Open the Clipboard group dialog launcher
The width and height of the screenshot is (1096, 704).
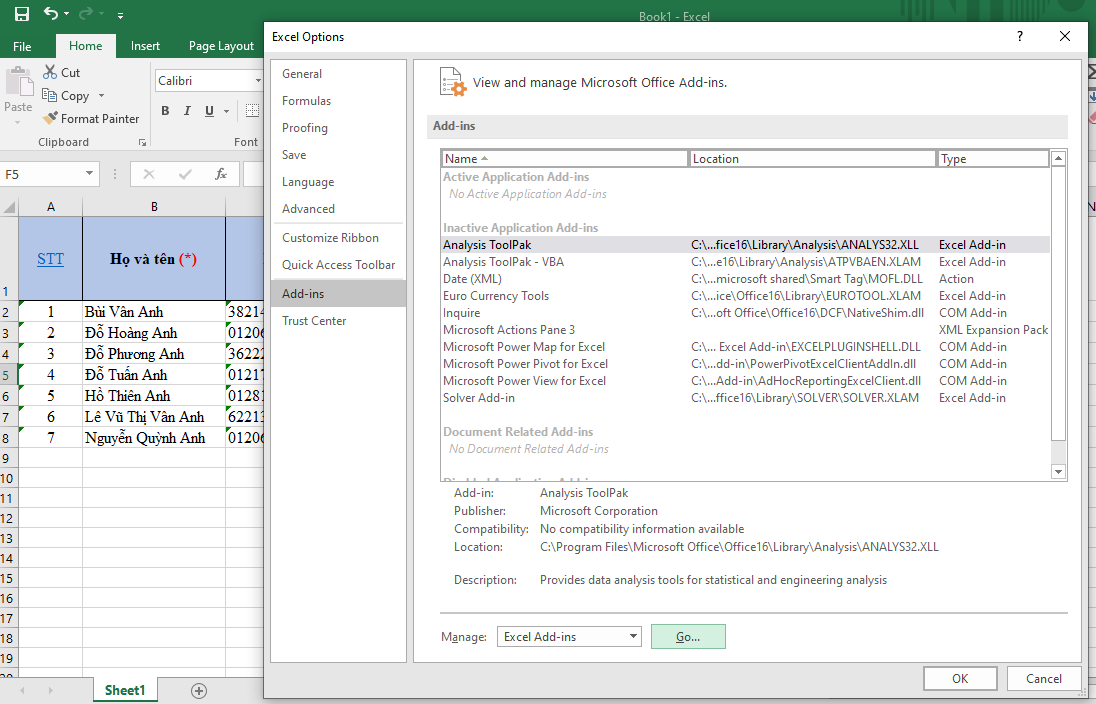coord(143,142)
